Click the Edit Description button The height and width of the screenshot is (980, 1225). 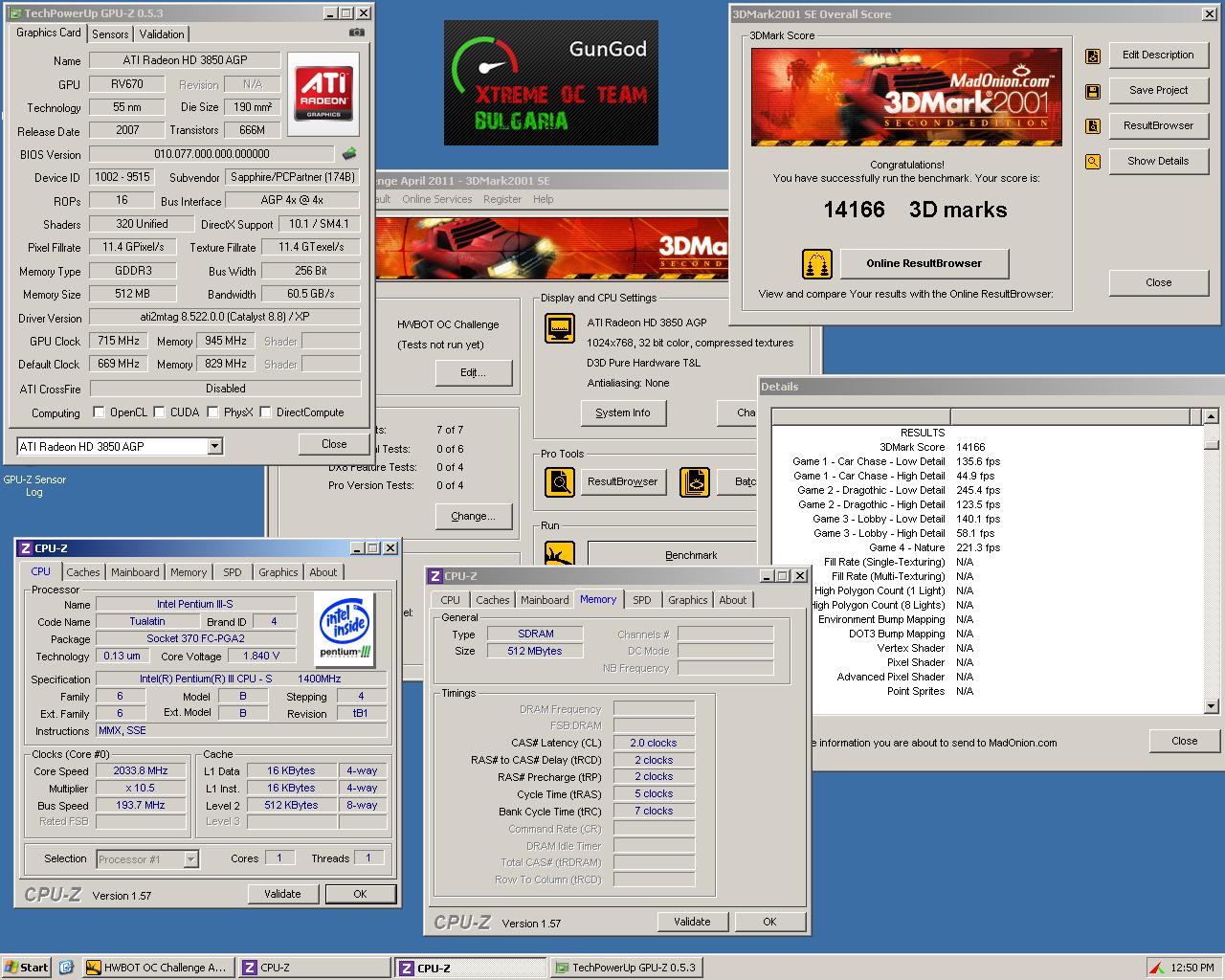tap(1158, 55)
